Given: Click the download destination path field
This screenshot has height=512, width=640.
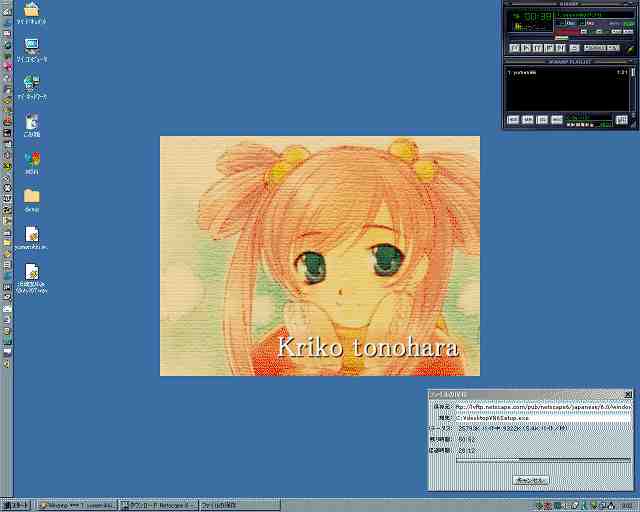Looking at the screenshot, I should [543, 418].
